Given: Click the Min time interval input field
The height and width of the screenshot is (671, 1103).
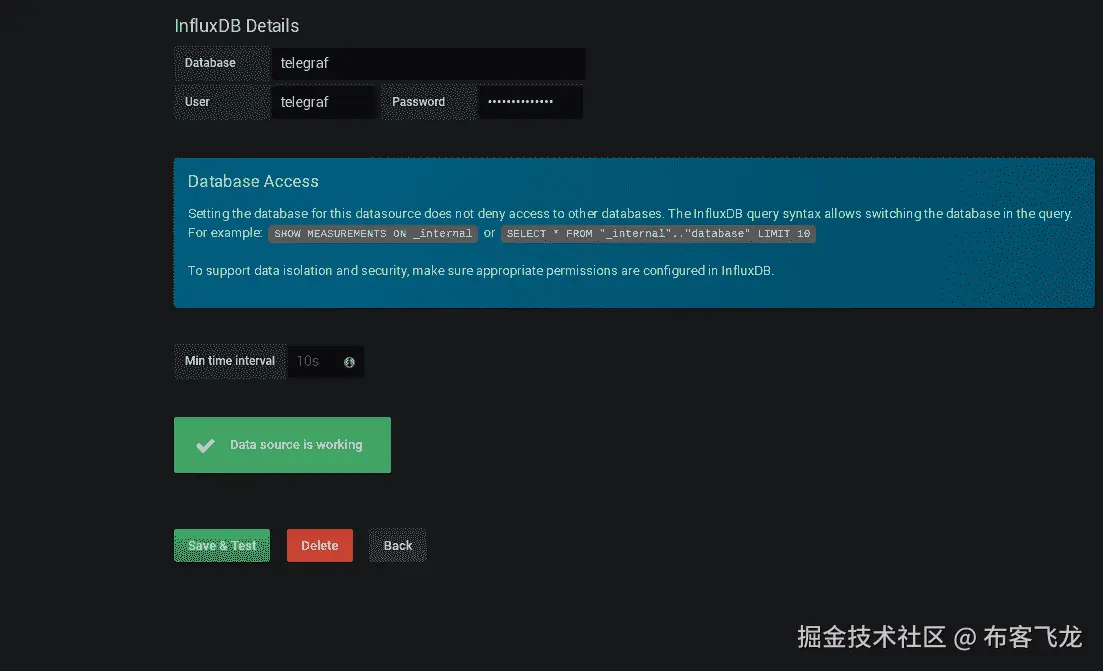Looking at the screenshot, I should (x=326, y=362).
